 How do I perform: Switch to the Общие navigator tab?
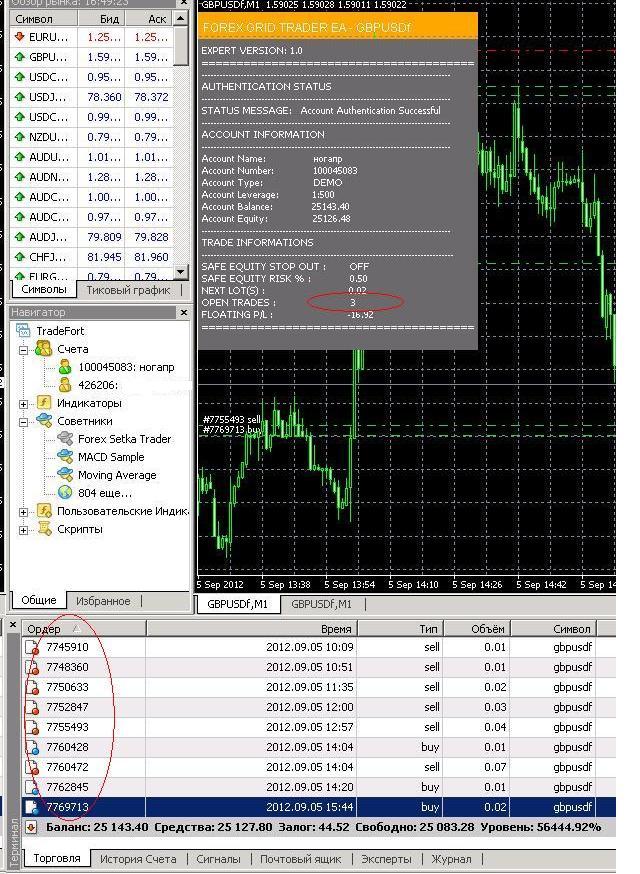pyautogui.click(x=38, y=600)
